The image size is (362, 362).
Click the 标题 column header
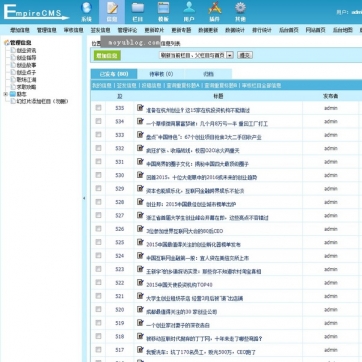pyautogui.click(x=218, y=96)
